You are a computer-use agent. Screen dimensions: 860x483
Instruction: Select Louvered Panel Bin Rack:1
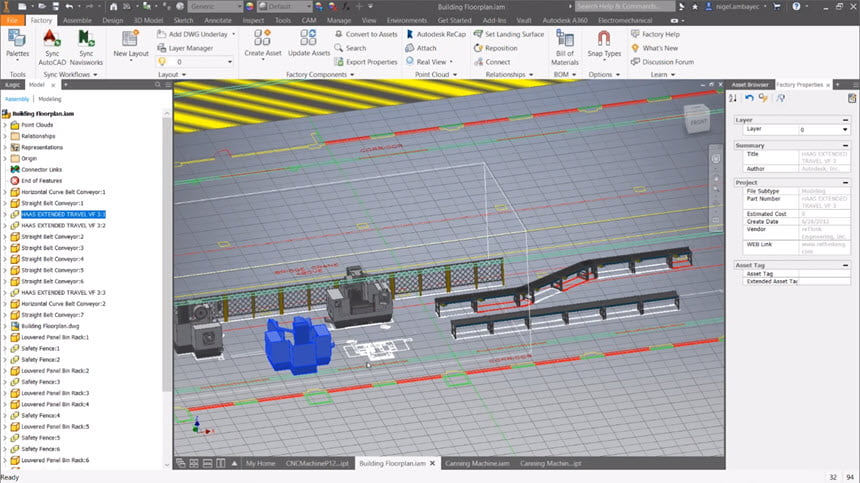pyautogui.click(x=55, y=337)
